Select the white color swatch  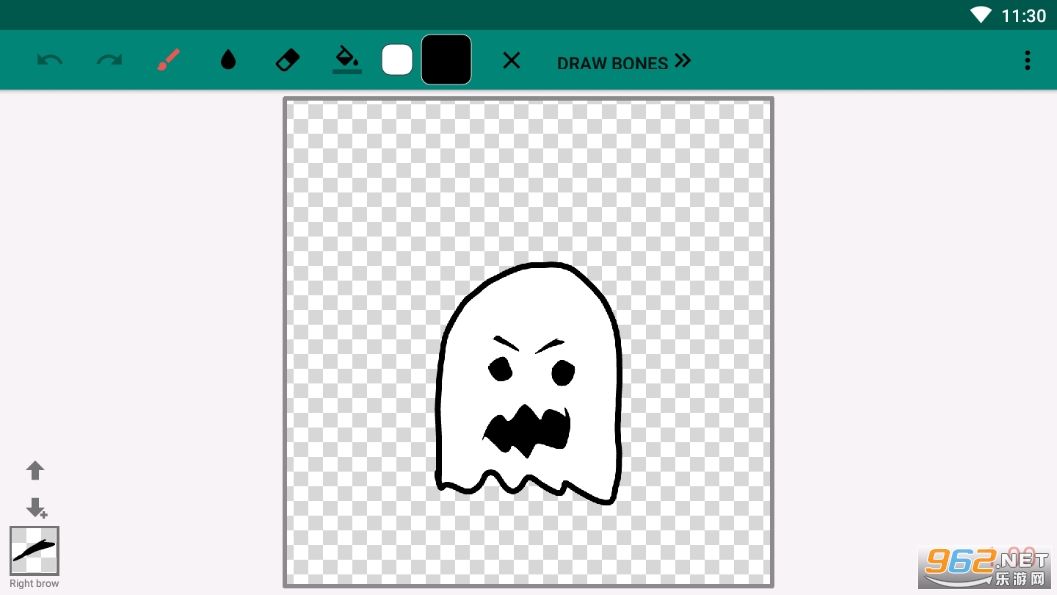(x=397, y=60)
